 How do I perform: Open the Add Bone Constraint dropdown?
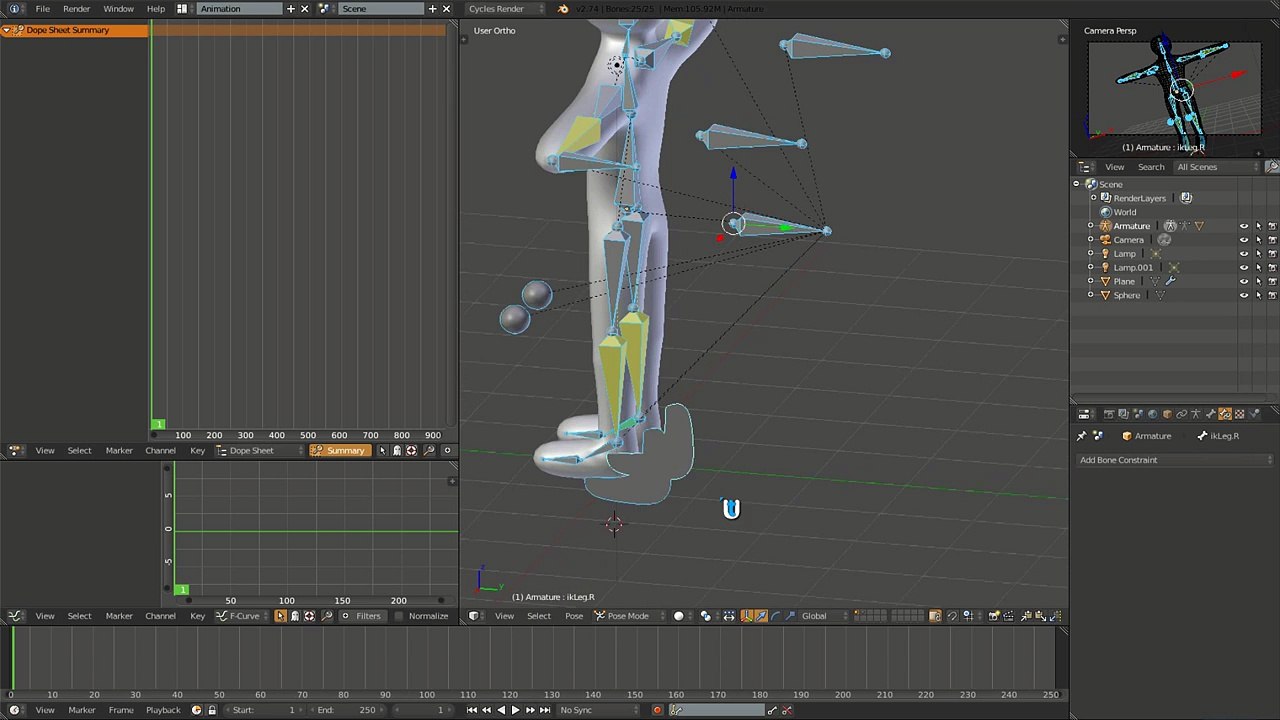(x=1174, y=460)
